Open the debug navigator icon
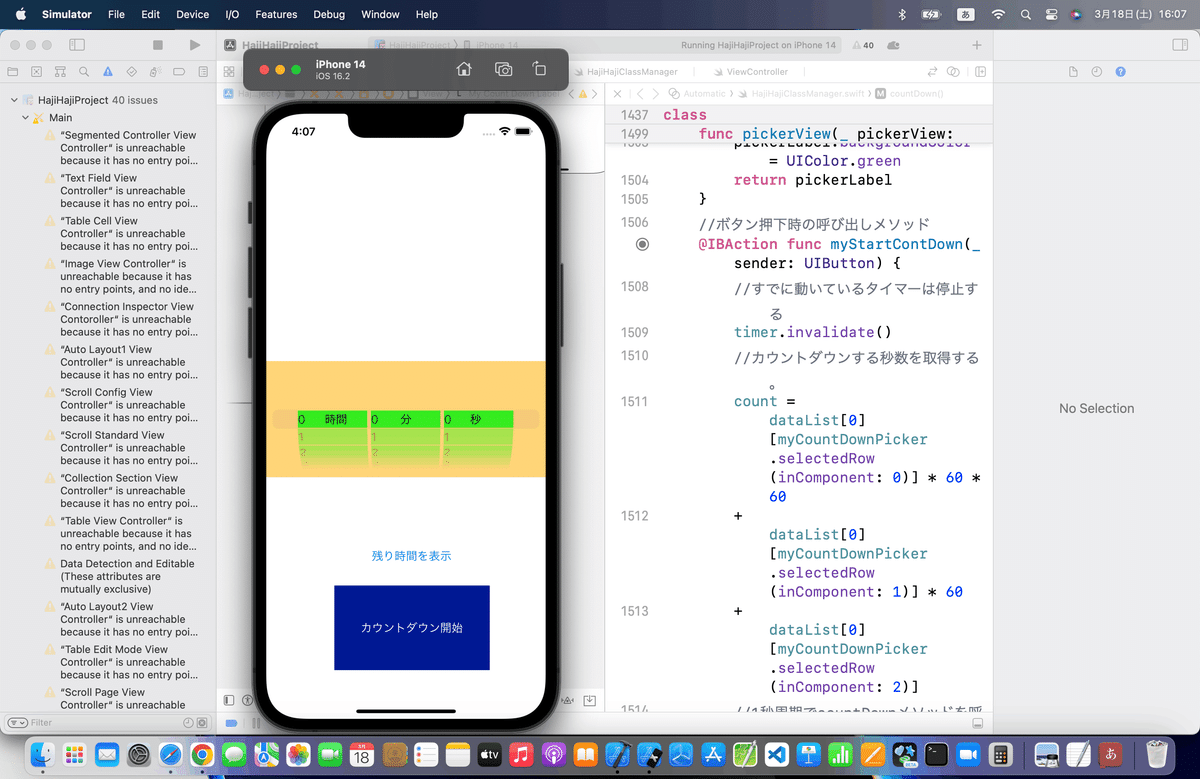The width and height of the screenshot is (1200, 779). (156, 72)
